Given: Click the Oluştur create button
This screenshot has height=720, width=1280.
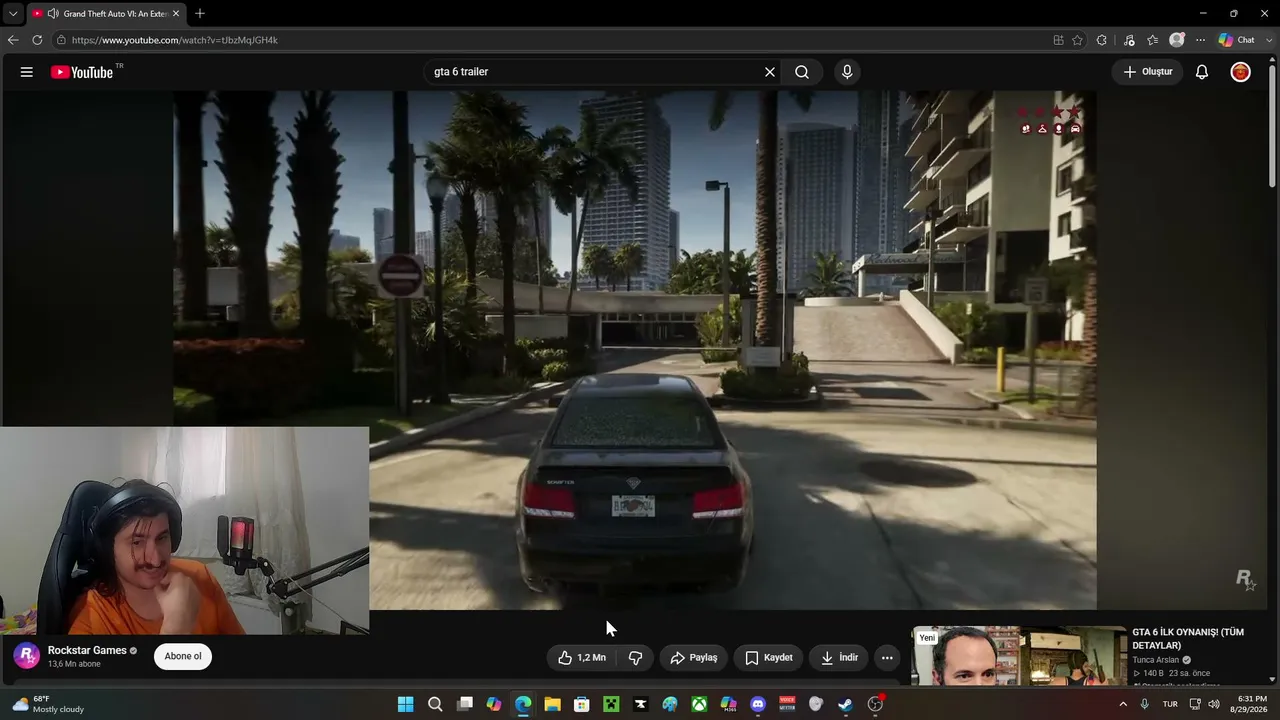Looking at the screenshot, I should (1148, 72).
